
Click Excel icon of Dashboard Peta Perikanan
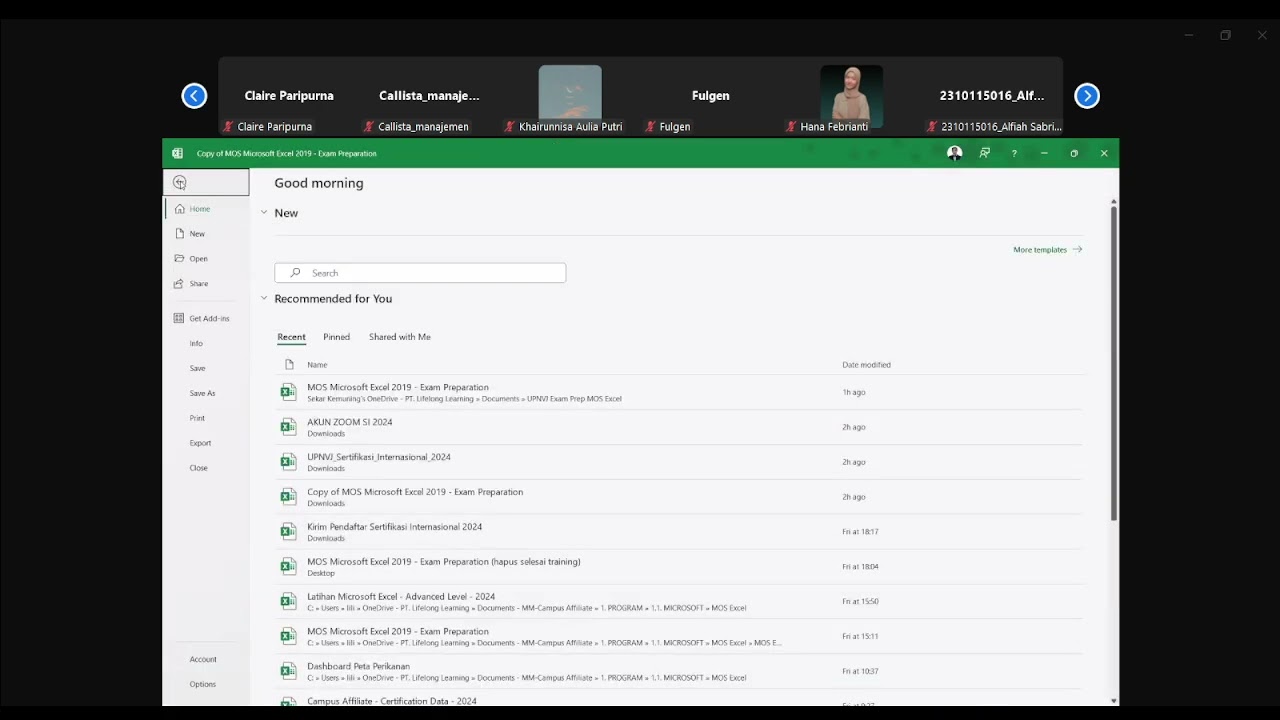(288, 671)
